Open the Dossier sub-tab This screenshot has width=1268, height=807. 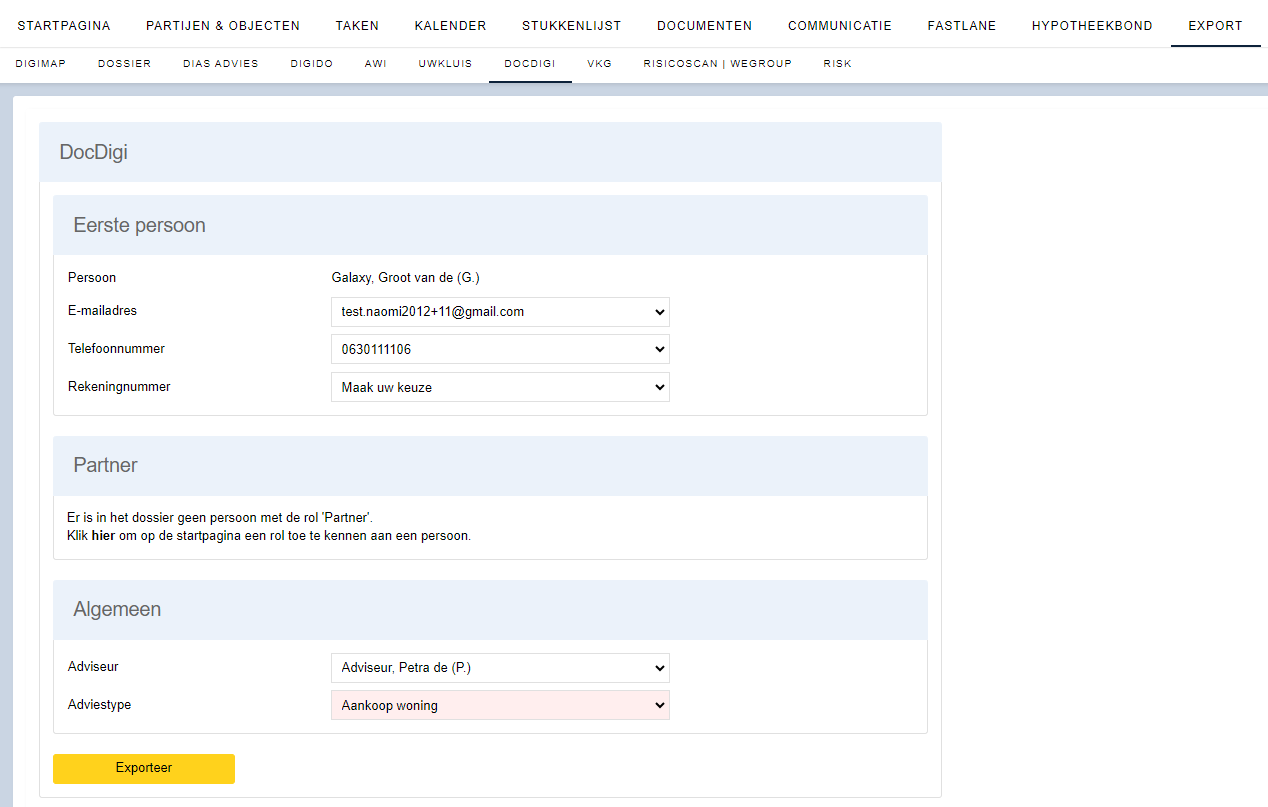click(125, 63)
